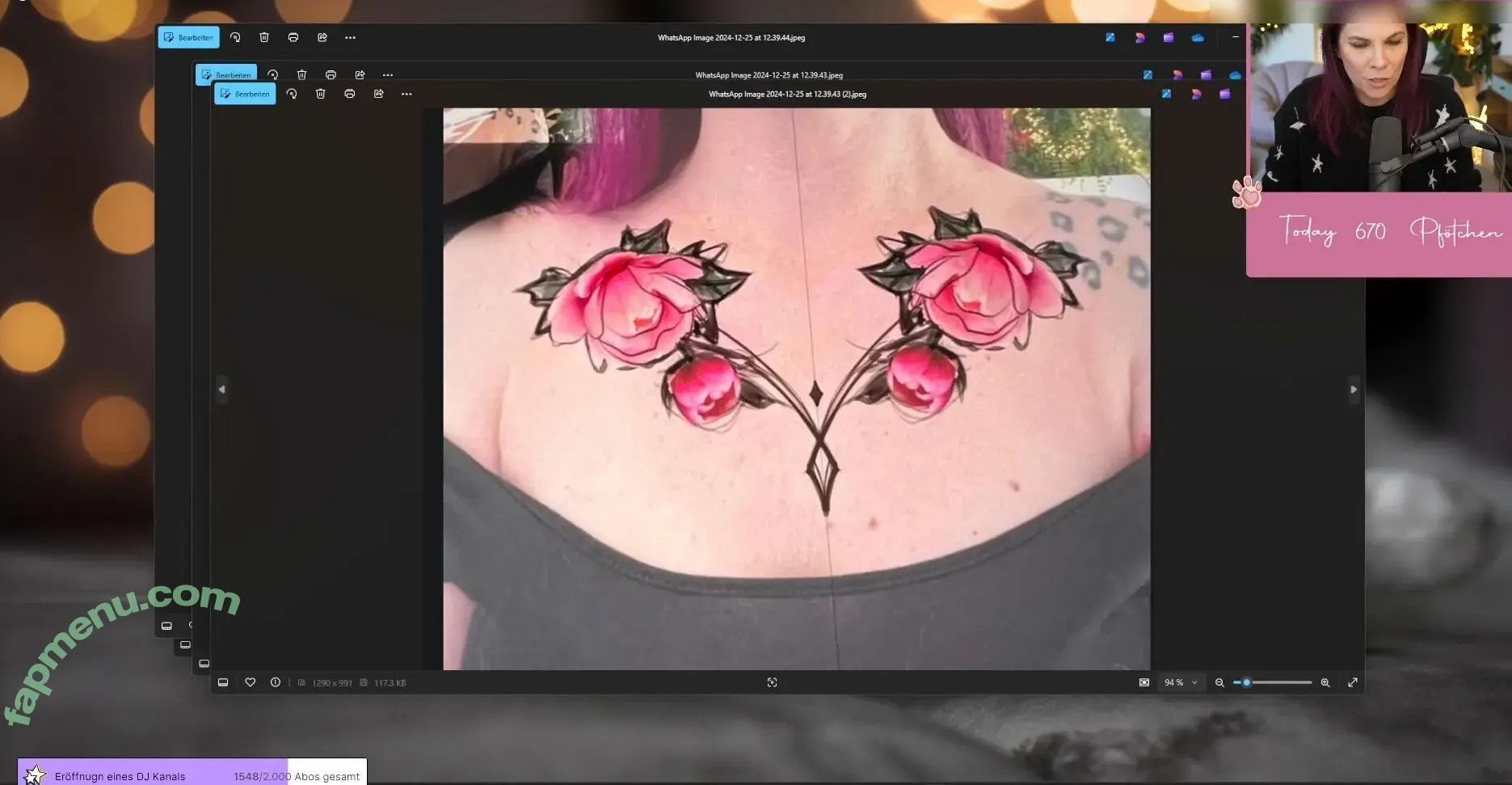Image resolution: width=1512 pixels, height=785 pixels.
Task: Rotate the image in the middle 12.39.43.jpeg window
Action: point(273,74)
